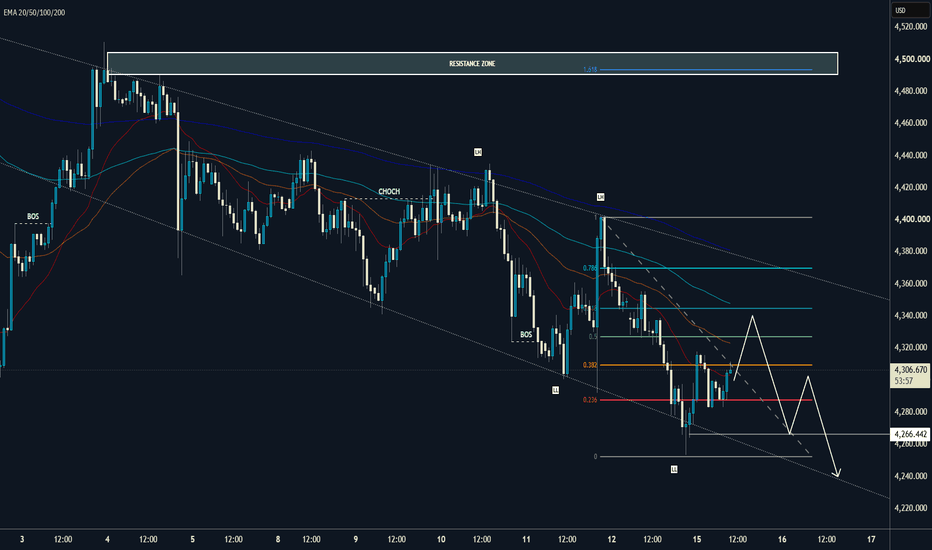Click the LL marker below latest low

pos(674,469)
